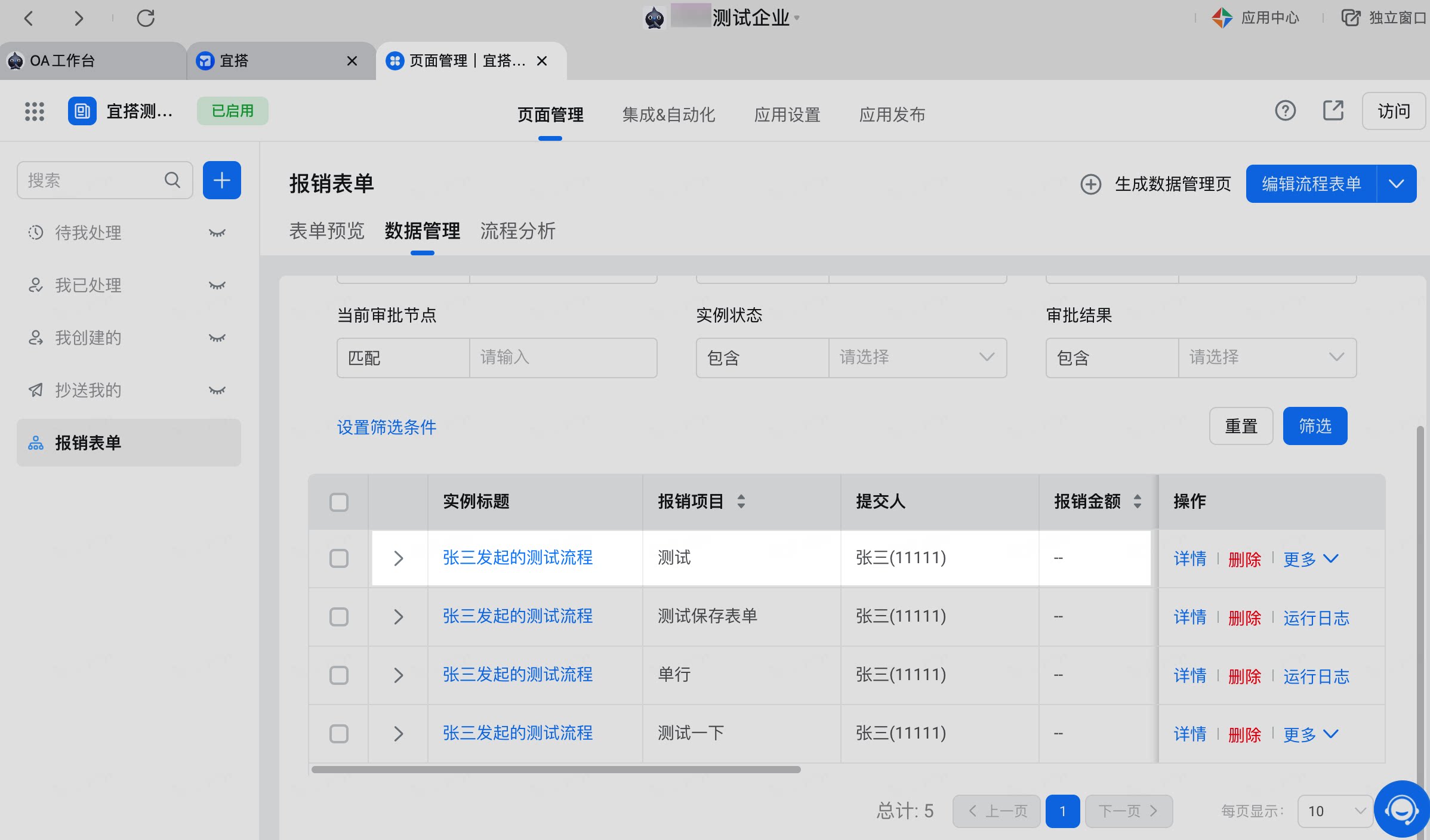This screenshot has width=1430, height=840.
Task: Tick the checkbox for the 测试保存表单 row
Action: pos(339,617)
